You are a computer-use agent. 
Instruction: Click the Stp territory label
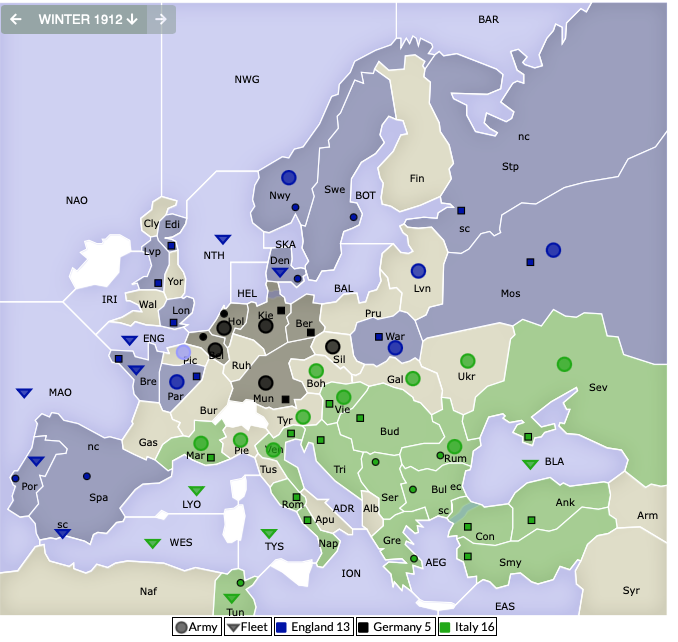coord(510,166)
